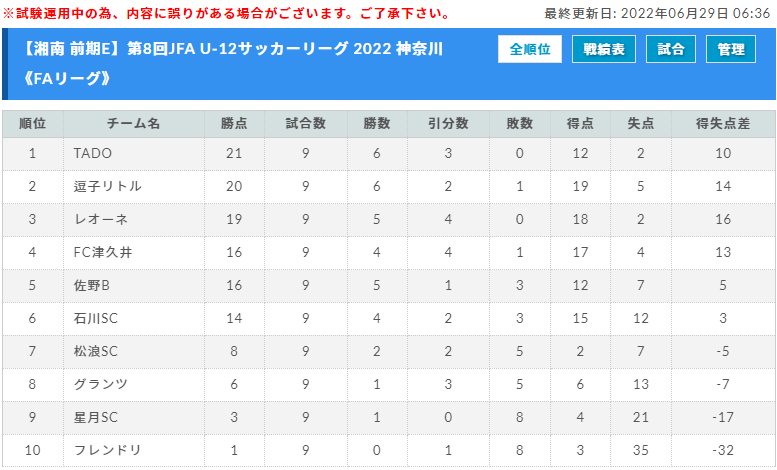Select the 星月SC team name
Screen dimensions: 777x470
click(x=96, y=417)
